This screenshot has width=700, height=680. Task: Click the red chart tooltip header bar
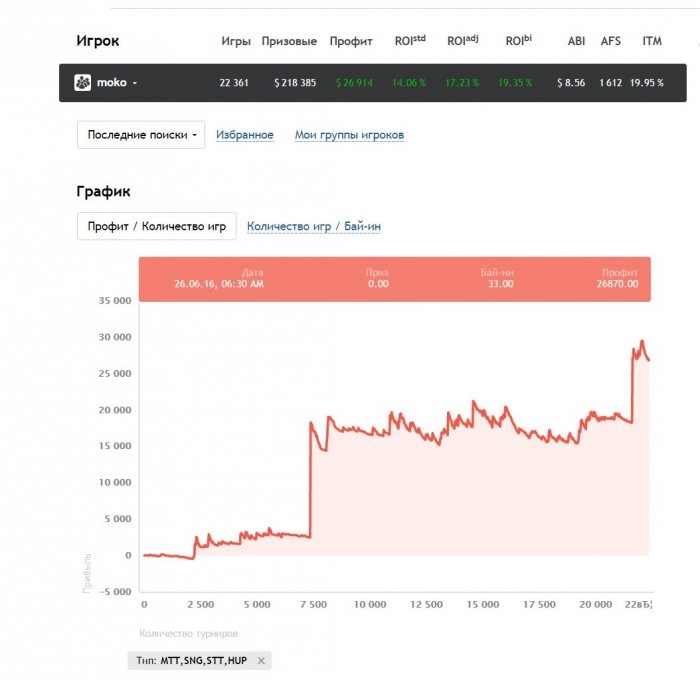[x=394, y=278]
